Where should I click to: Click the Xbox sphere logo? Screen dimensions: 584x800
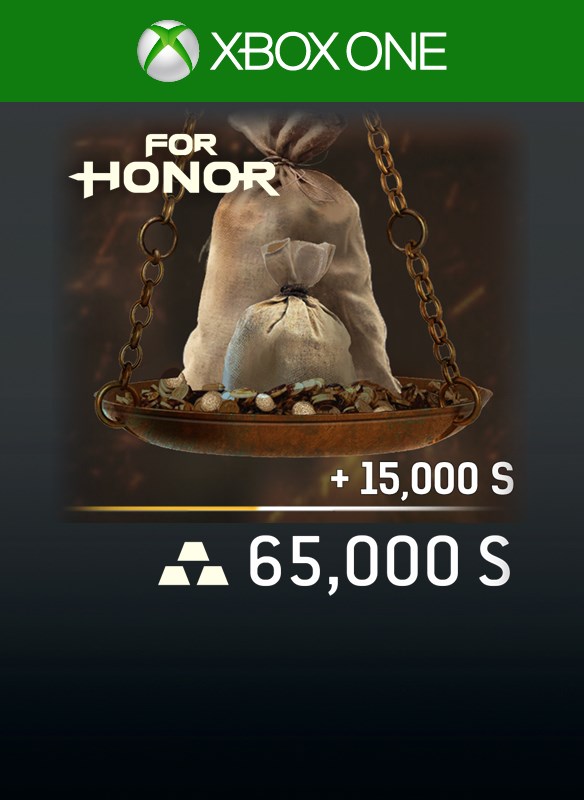tap(168, 51)
